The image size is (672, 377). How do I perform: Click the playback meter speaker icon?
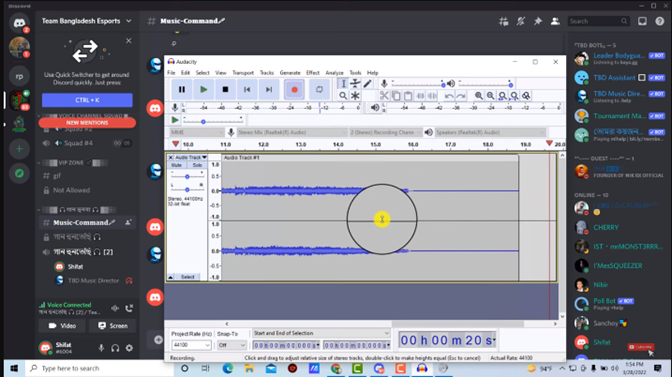click(375, 108)
